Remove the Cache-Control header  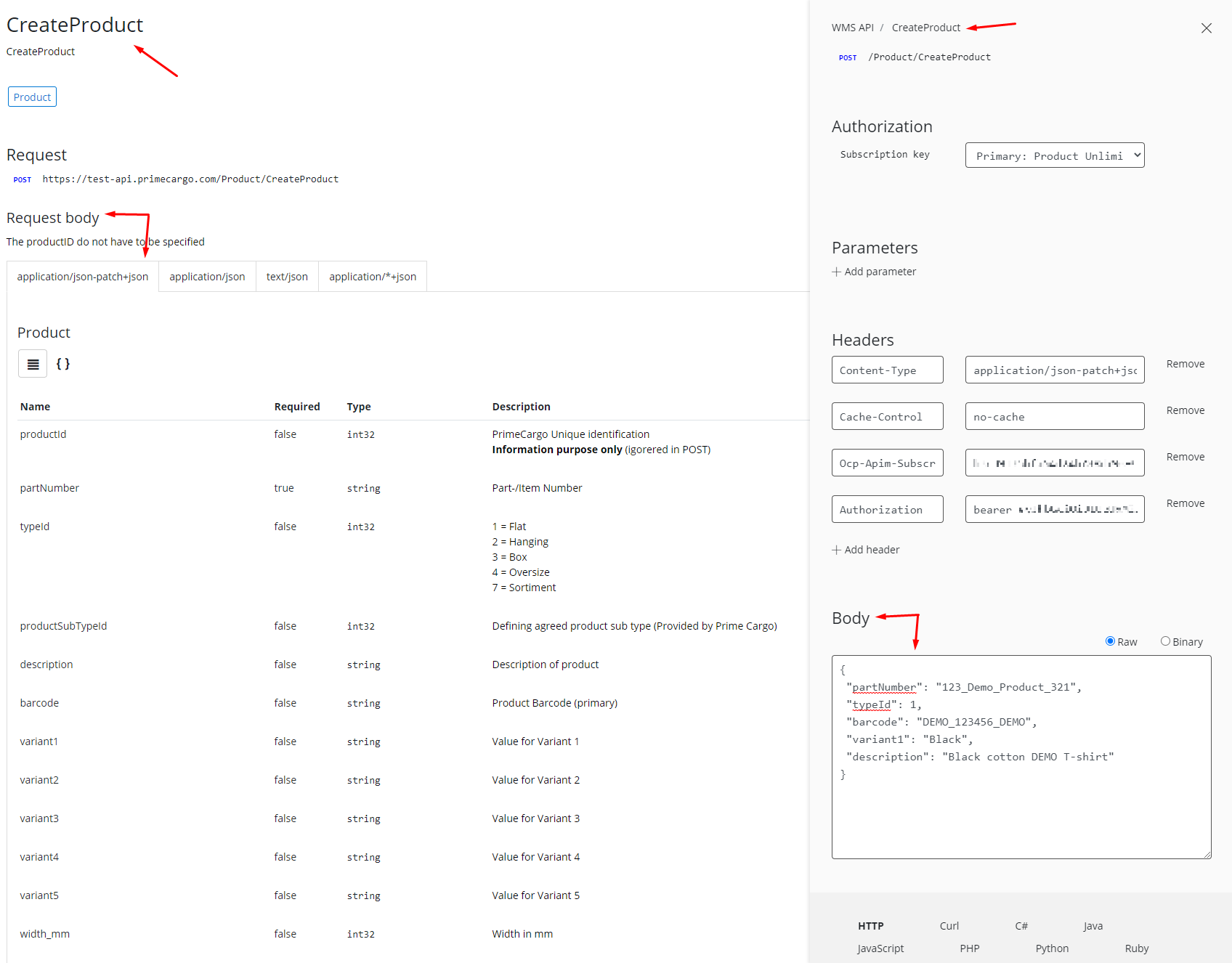click(1185, 410)
